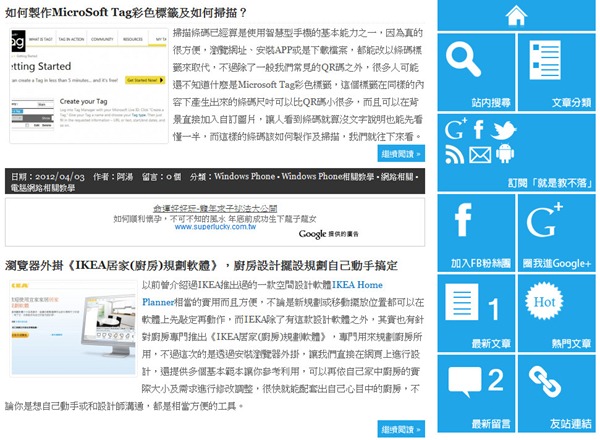Open the Android robot icon
This screenshot has width=600, height=440.
point(505,154)
